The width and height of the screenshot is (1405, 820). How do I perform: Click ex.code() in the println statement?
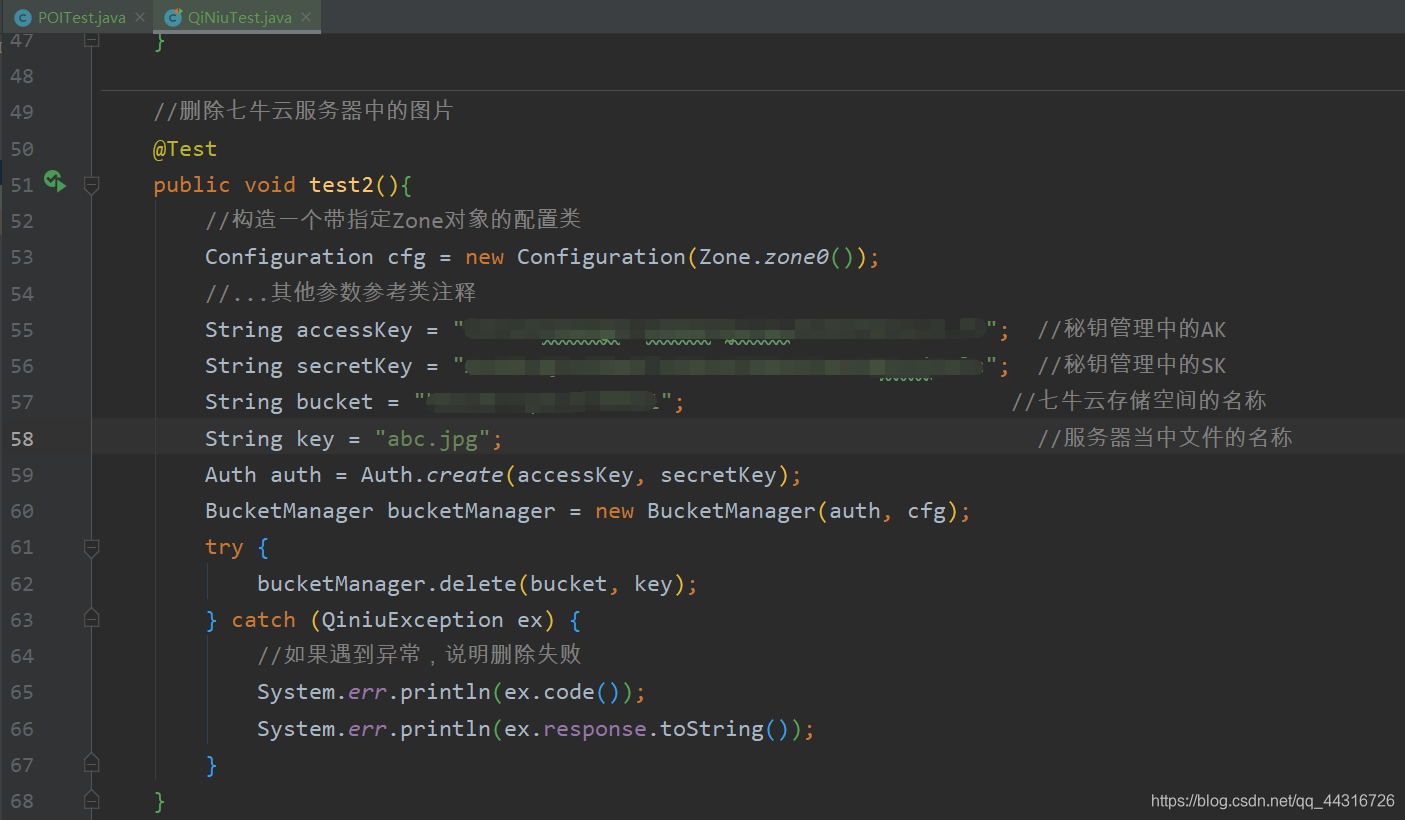[x=563, y=692]
